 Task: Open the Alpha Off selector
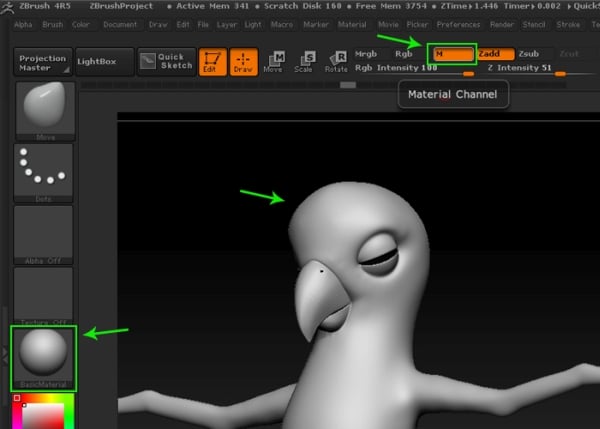click(x=43, y=233)
